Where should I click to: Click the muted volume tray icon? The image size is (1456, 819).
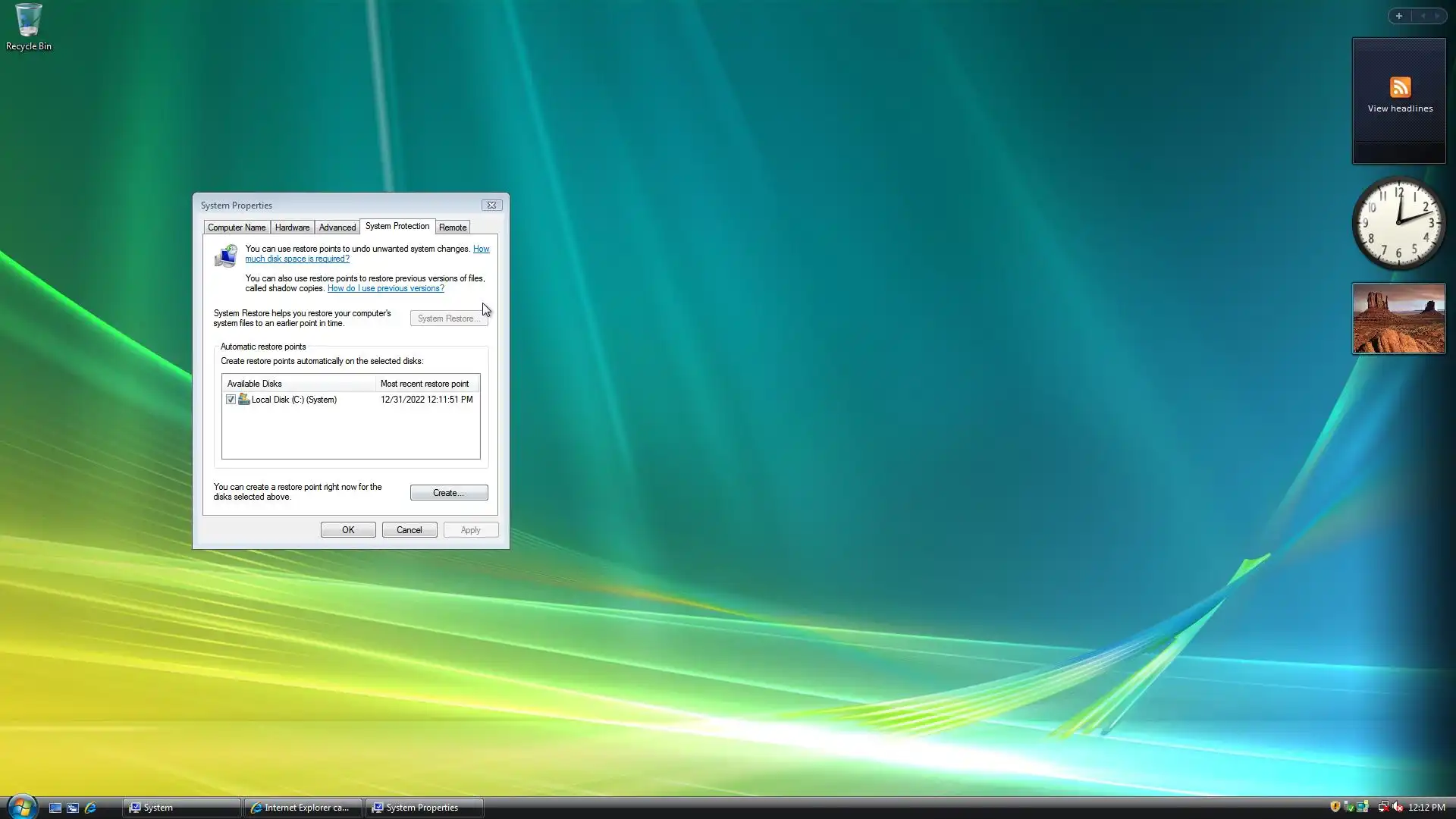point(1398,807)
